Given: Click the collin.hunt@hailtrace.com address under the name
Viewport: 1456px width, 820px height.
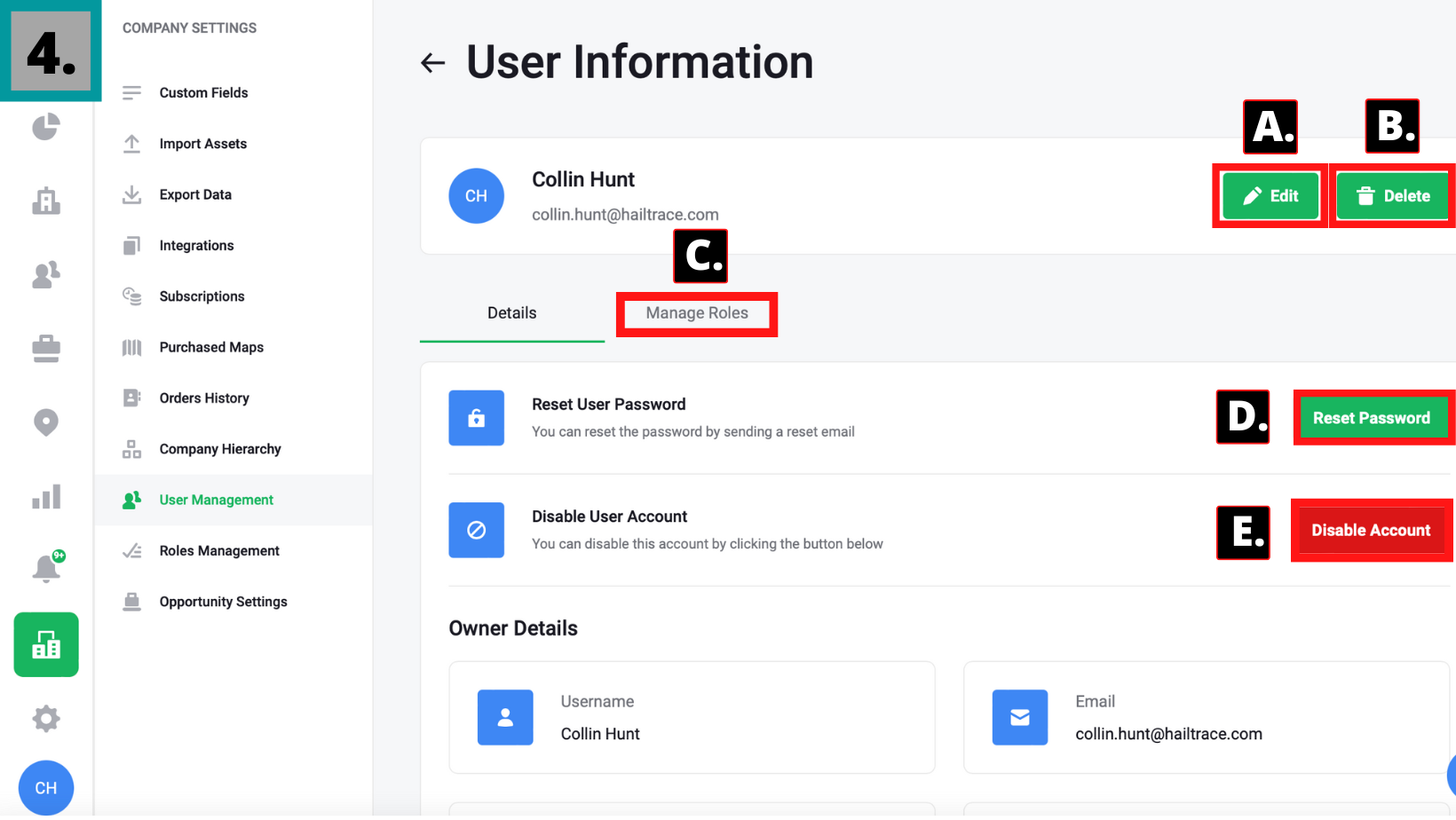Looking at the screenshot, I should coord(625,215).
